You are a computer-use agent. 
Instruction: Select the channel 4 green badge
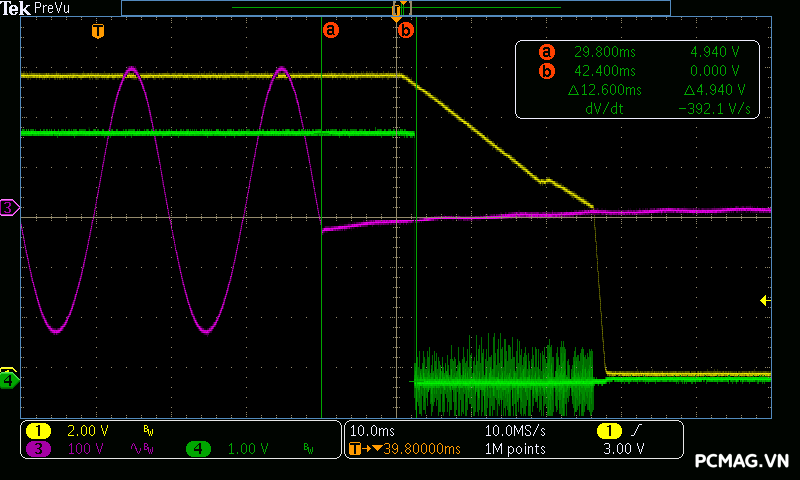pos(198,449)
